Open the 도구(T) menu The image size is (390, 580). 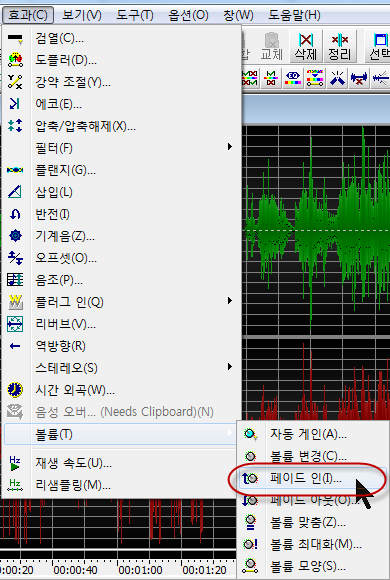[135, 15]
